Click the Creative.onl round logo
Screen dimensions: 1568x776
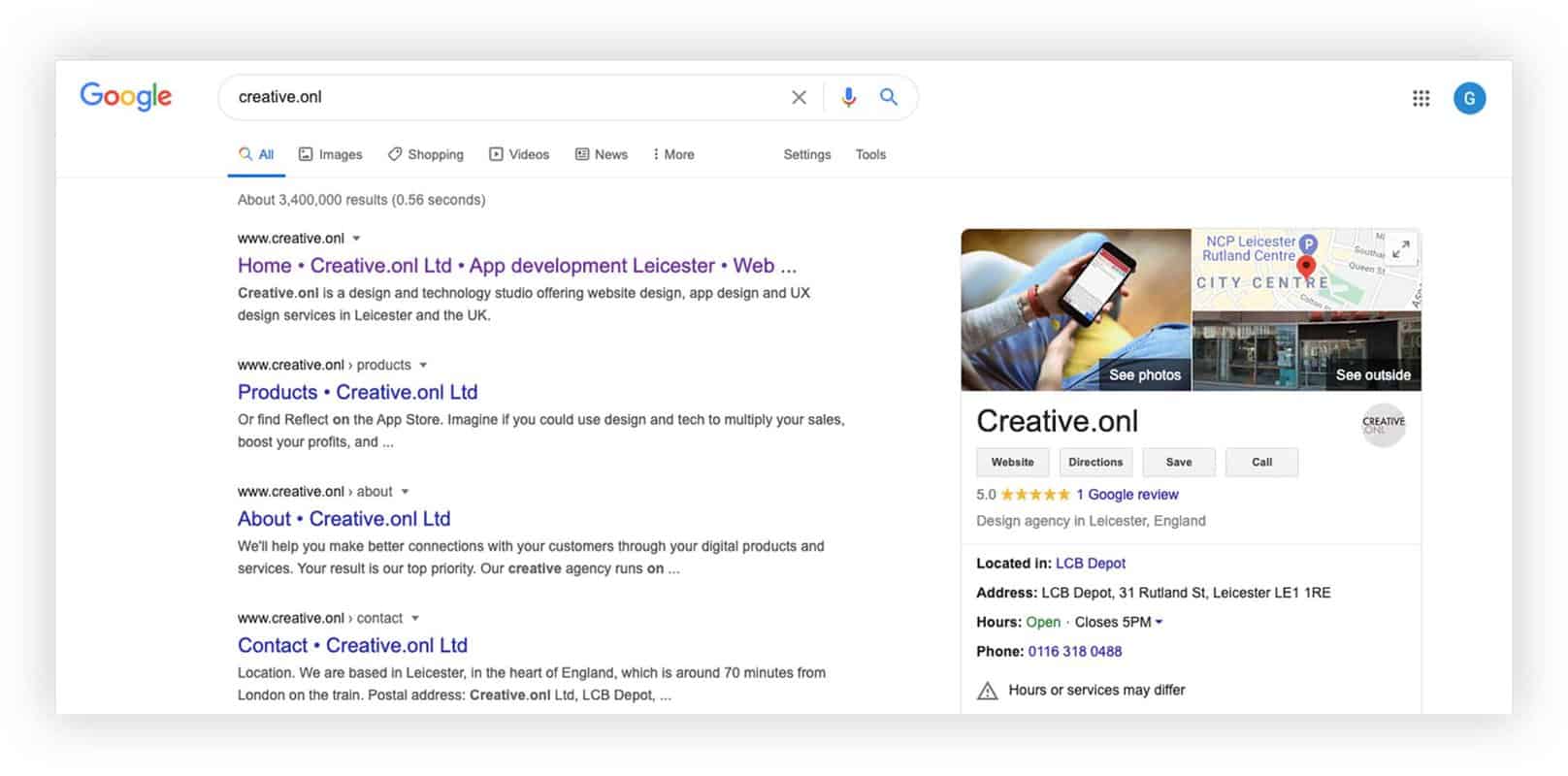pyautogui.click(x=1384, y=424)
